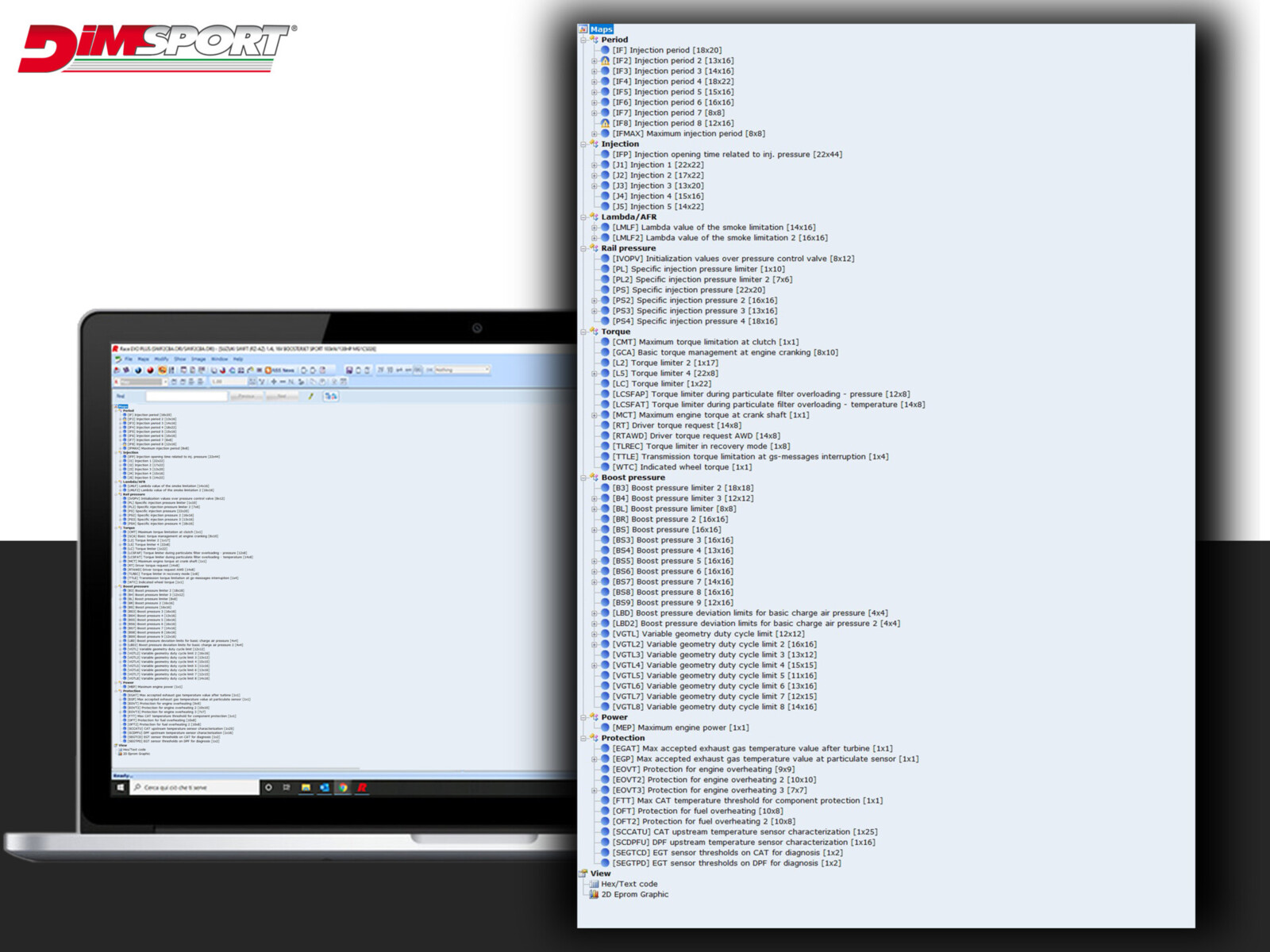Select the [BS] Boost pressure map entry
The height and width of the screenshot is (952, 1270).
pos(666,530)
